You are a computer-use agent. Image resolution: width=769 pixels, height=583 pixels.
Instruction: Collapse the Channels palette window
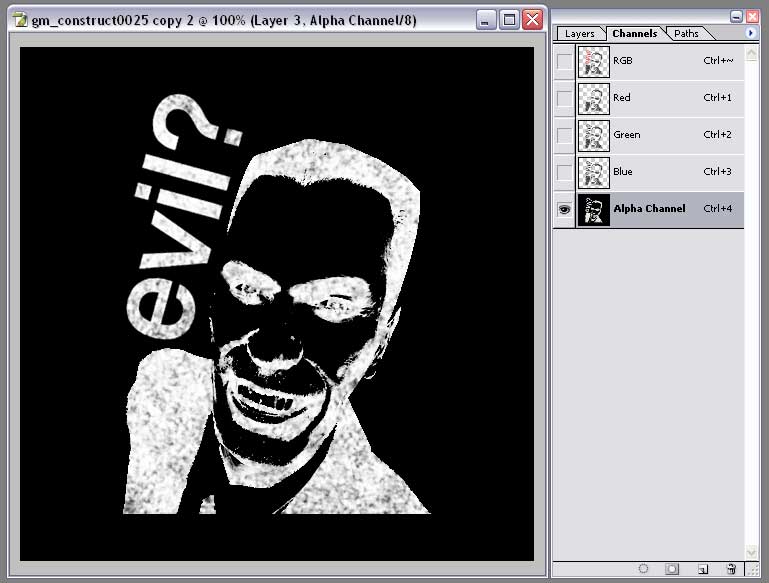(737, 17)
